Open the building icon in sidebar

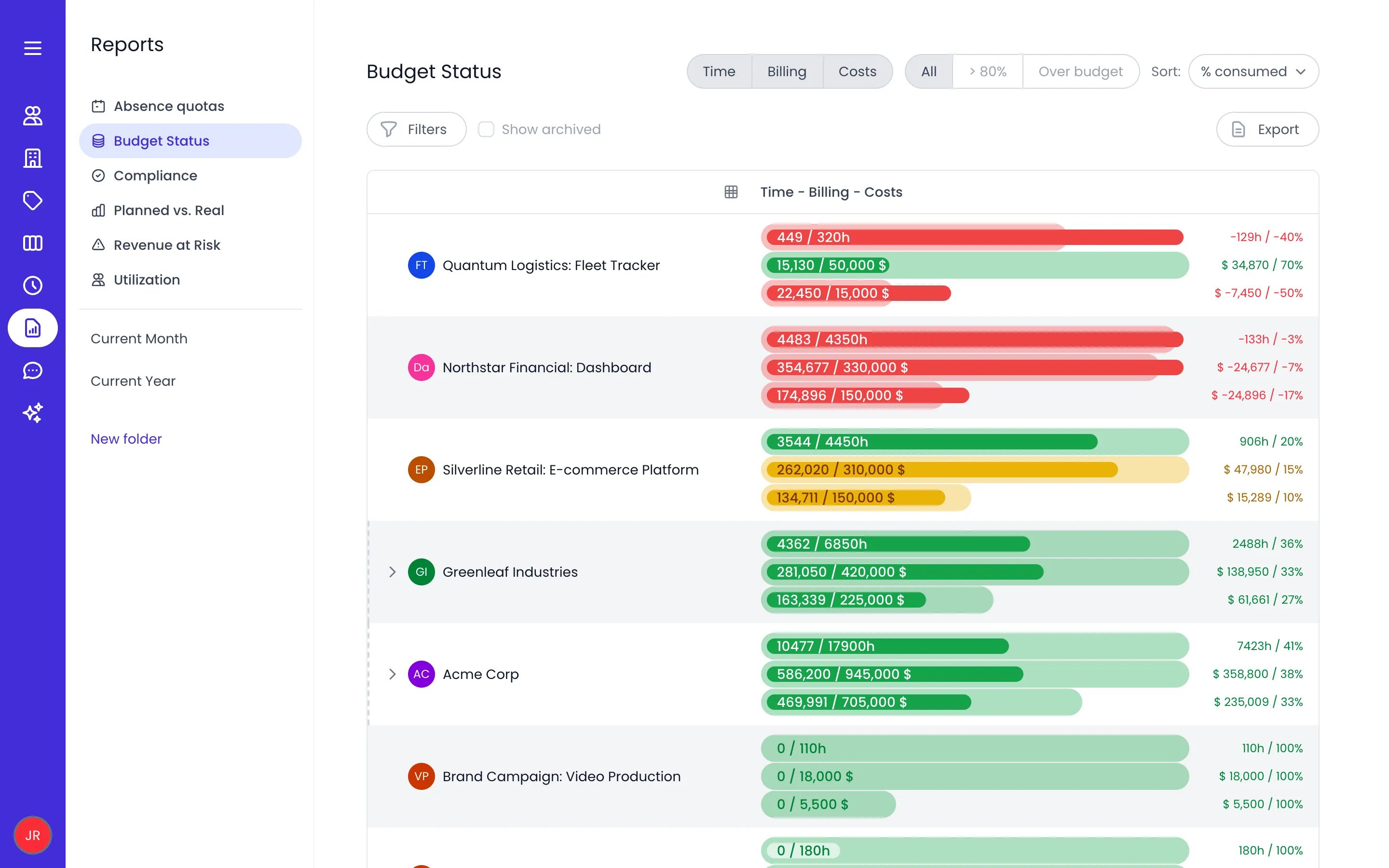coord(33,158)
